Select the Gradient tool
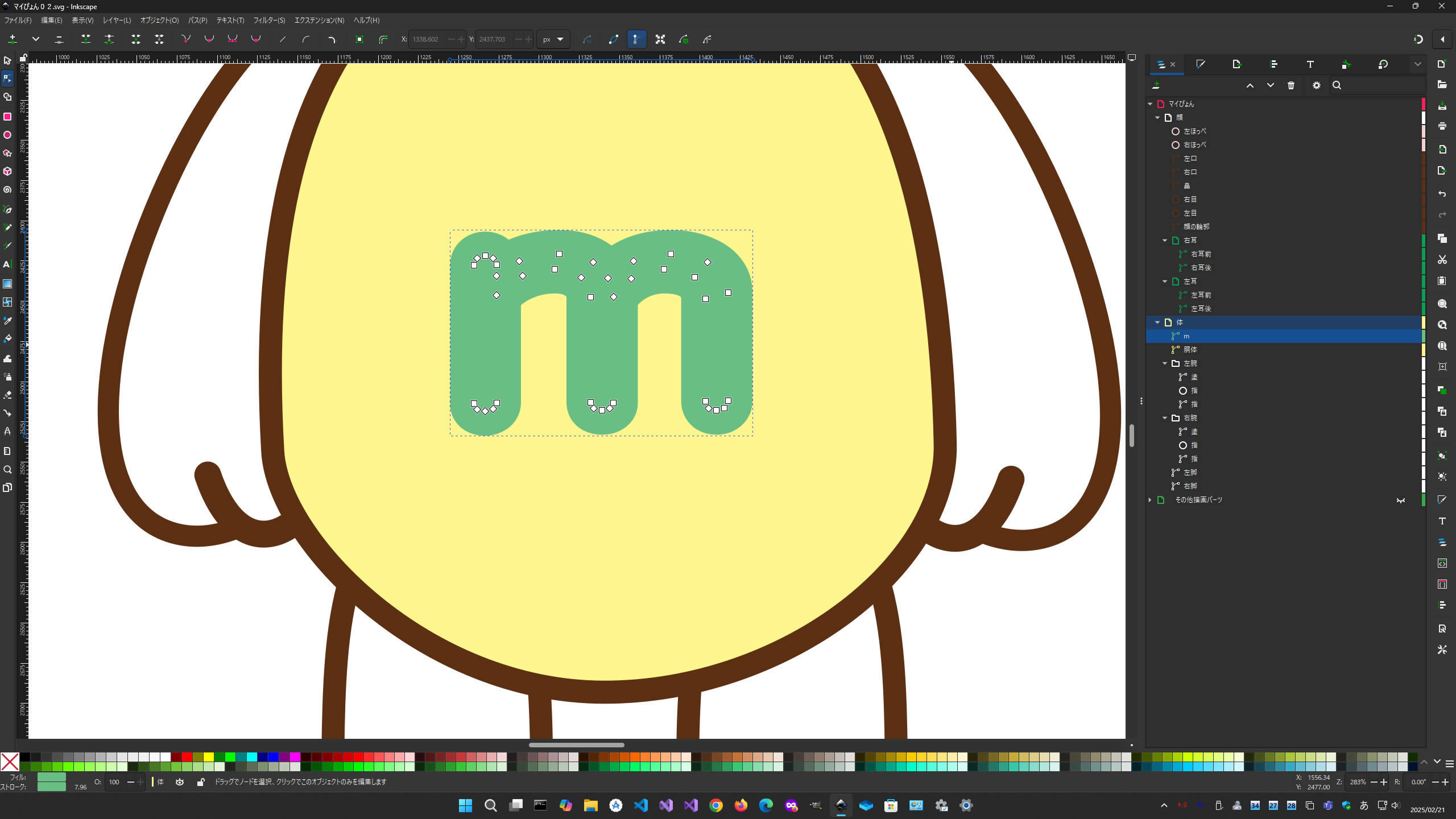1456x819 pixels. coord(7,284)
